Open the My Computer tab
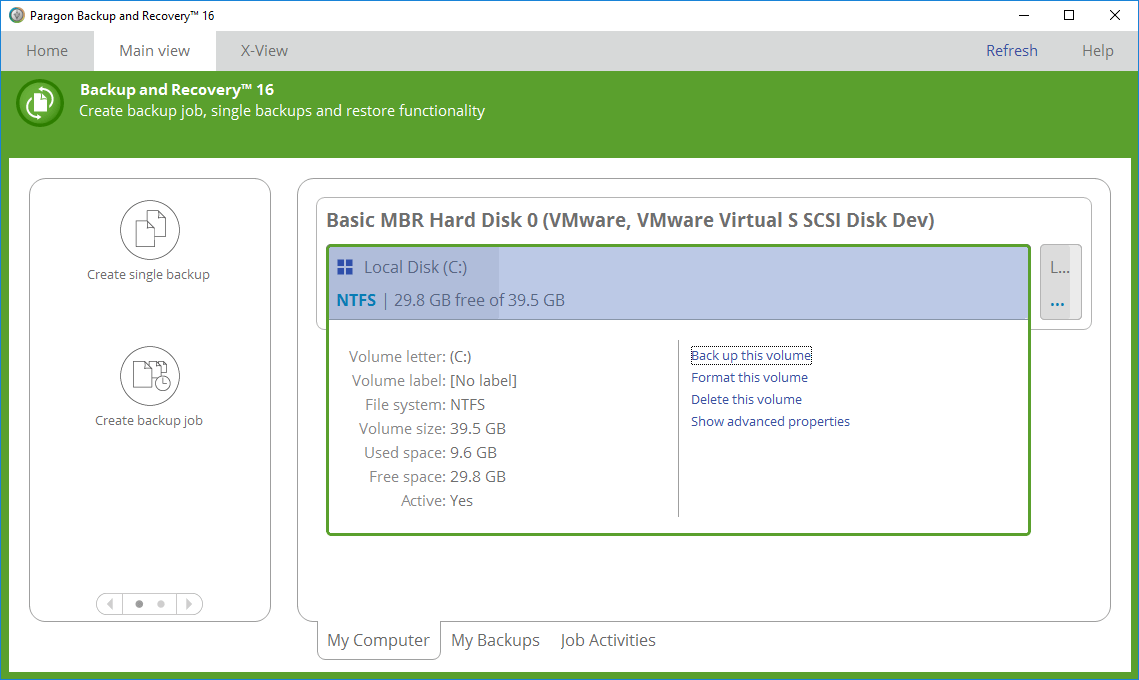Image resolution: width=1139 pixels, height=680 pixels. pyautogui.click(x=378, y=640)
